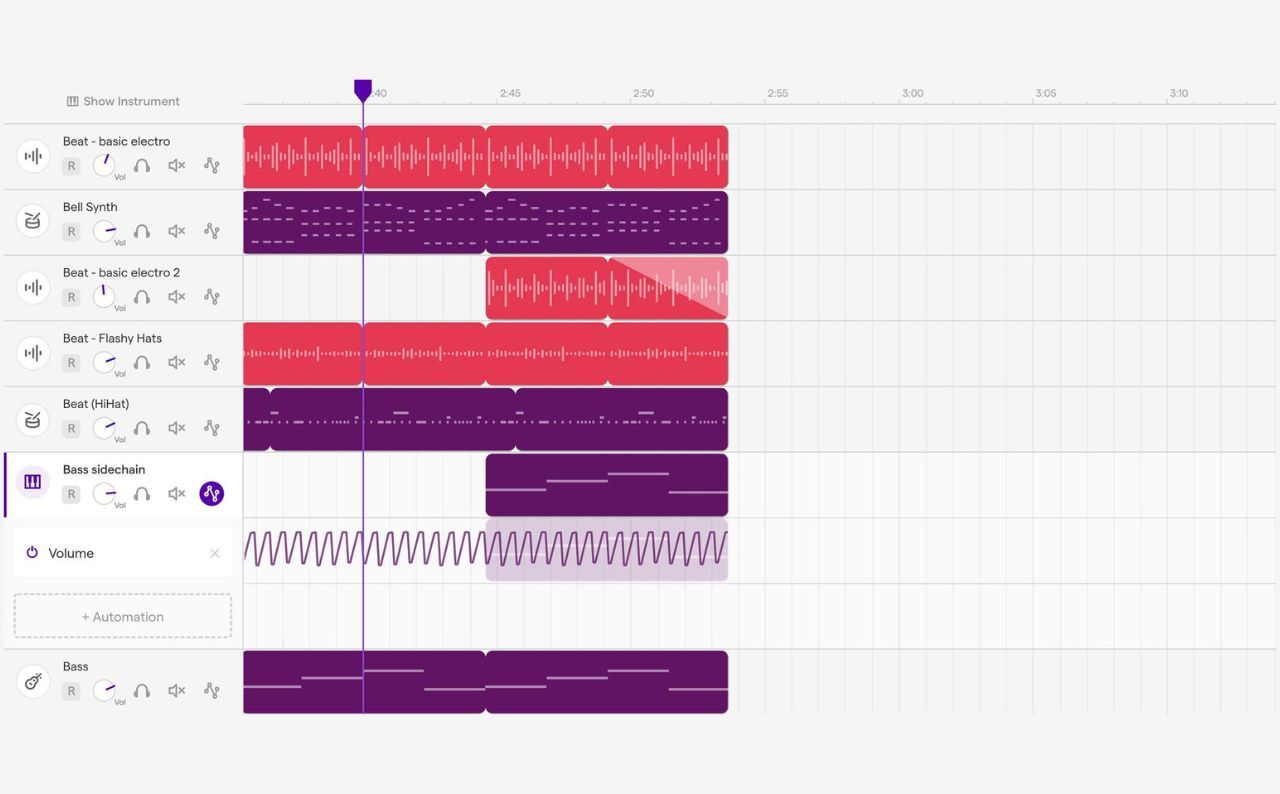Arm recording on Bass sidechain track

pyautogui.click(x=71, y=494)
